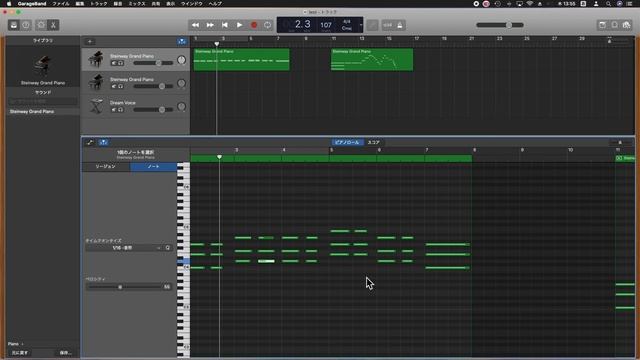Click pan knob of second Steinway Grand Piano track
This screenshot has width=640, height=360.
pyautogui.click(x=181, y=83)
